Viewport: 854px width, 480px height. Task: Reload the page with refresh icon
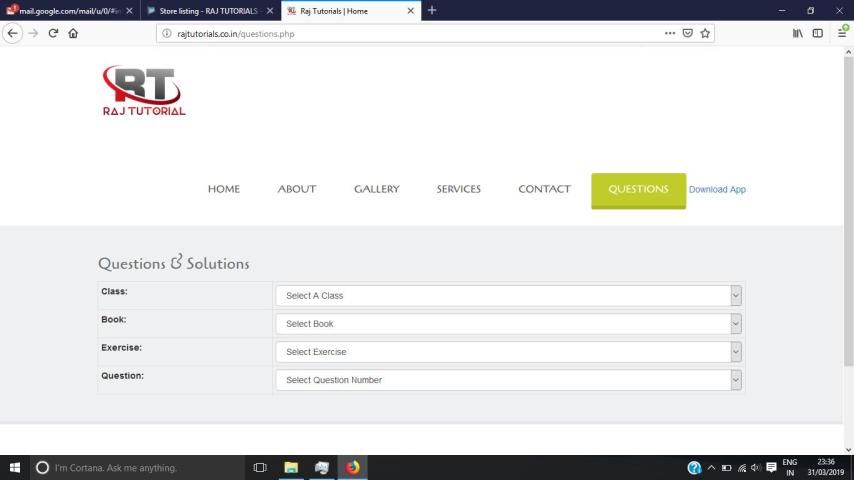click(52, 33)
